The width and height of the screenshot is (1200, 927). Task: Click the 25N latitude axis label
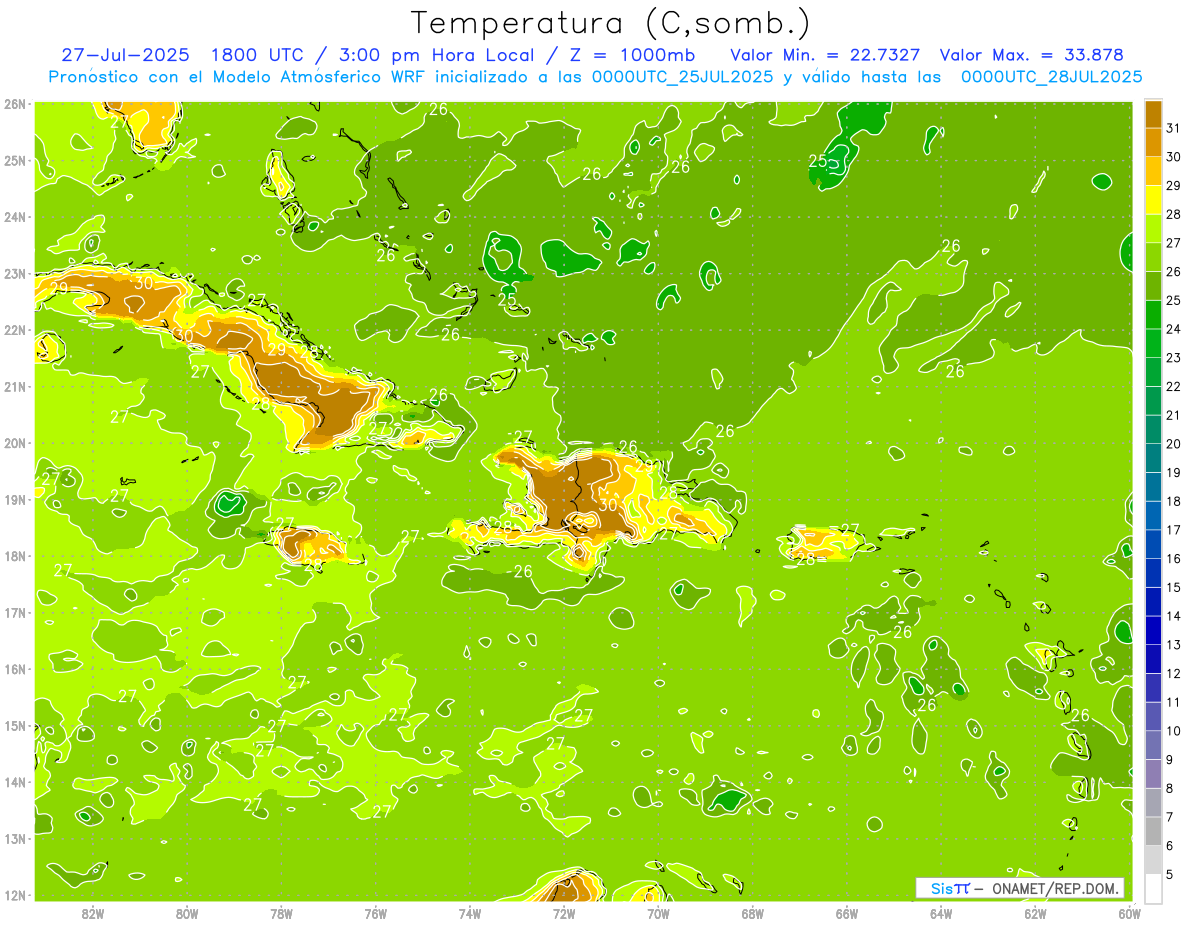[x=15, y=160]
